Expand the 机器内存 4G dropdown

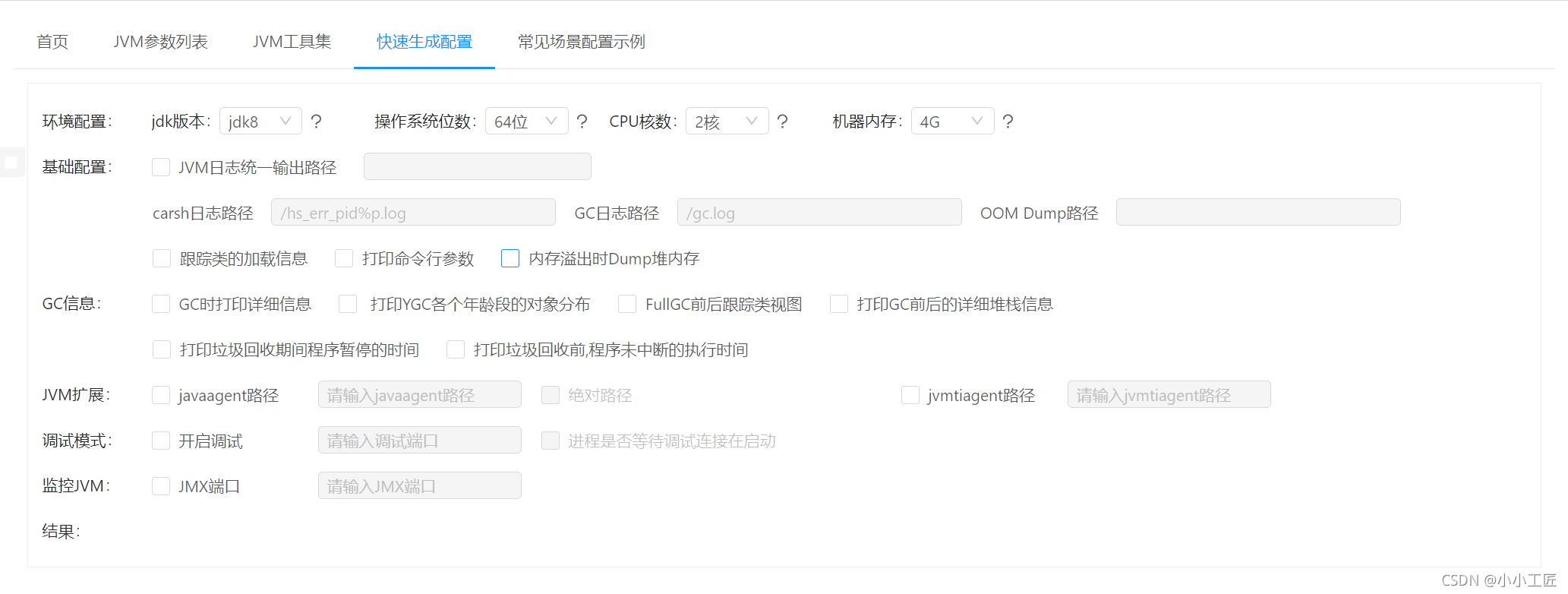(952, 122)
